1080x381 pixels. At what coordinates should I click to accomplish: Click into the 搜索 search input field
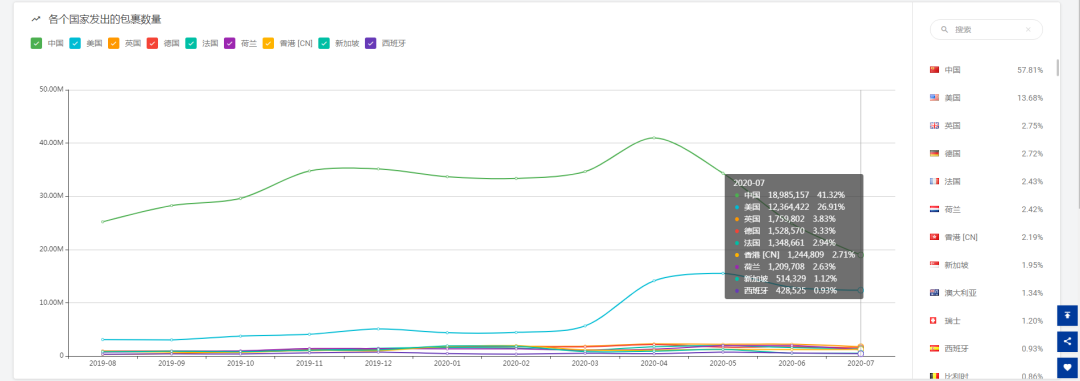pyautogui.click(x=986, y=30)
